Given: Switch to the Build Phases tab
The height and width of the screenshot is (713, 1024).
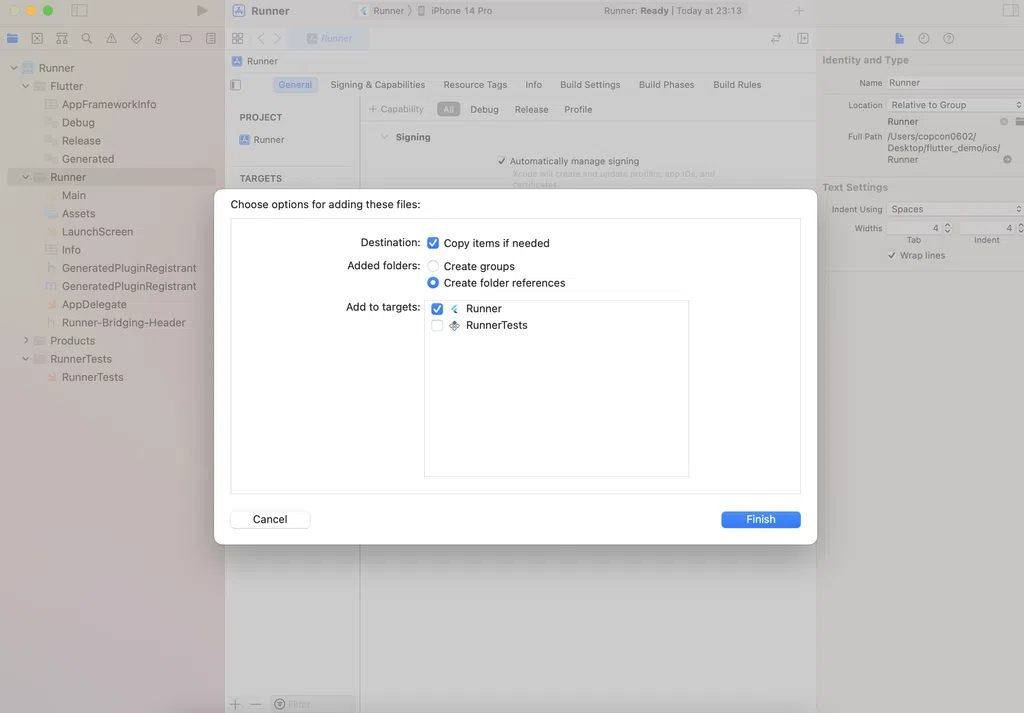Looking at the screenshot, I should coord(666,85).
